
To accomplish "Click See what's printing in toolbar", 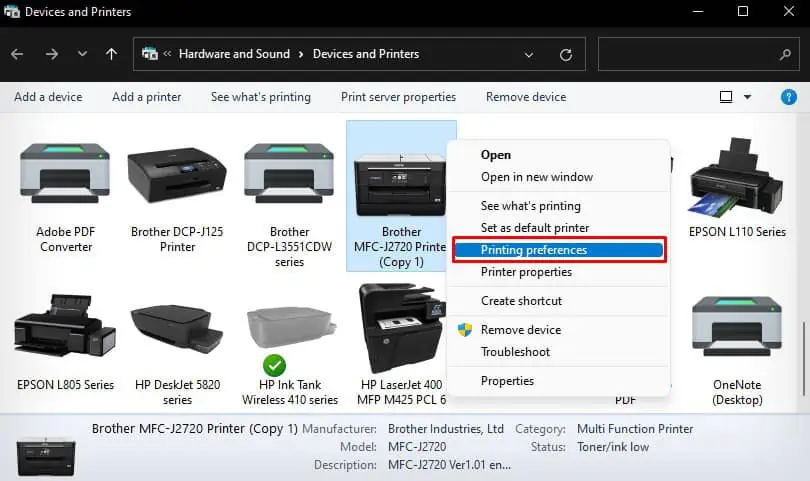I will click(261, 97).
